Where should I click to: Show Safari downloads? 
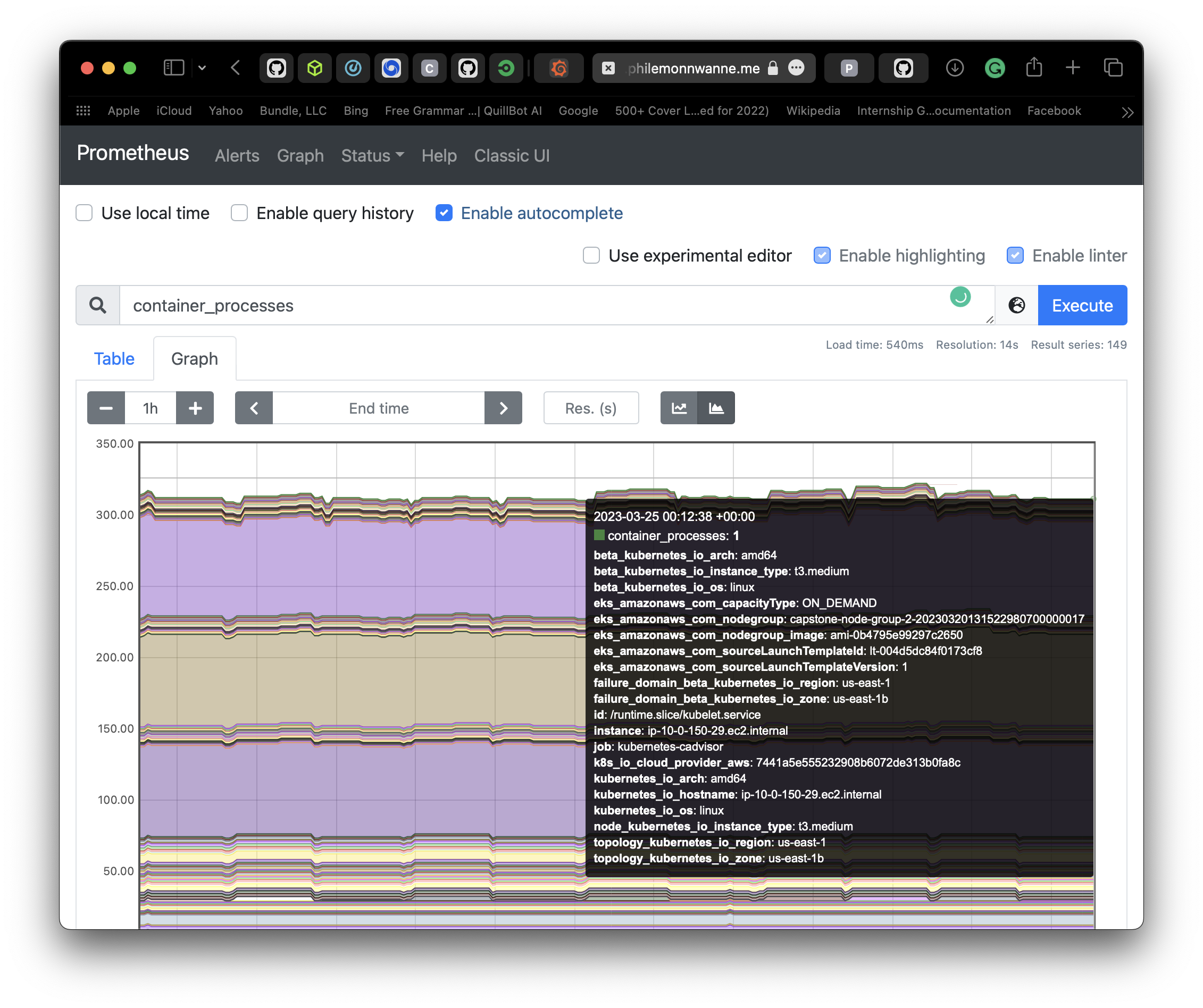[x=955, y=68]
